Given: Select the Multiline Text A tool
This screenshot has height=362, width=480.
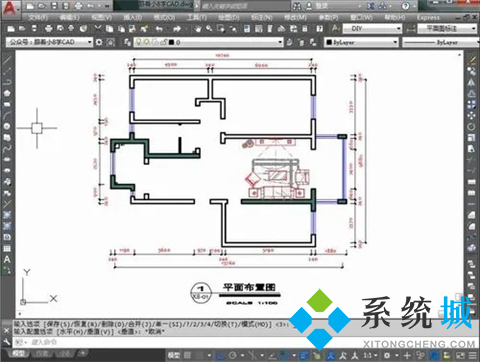Looking at the screenshot, I should point(7,259).
